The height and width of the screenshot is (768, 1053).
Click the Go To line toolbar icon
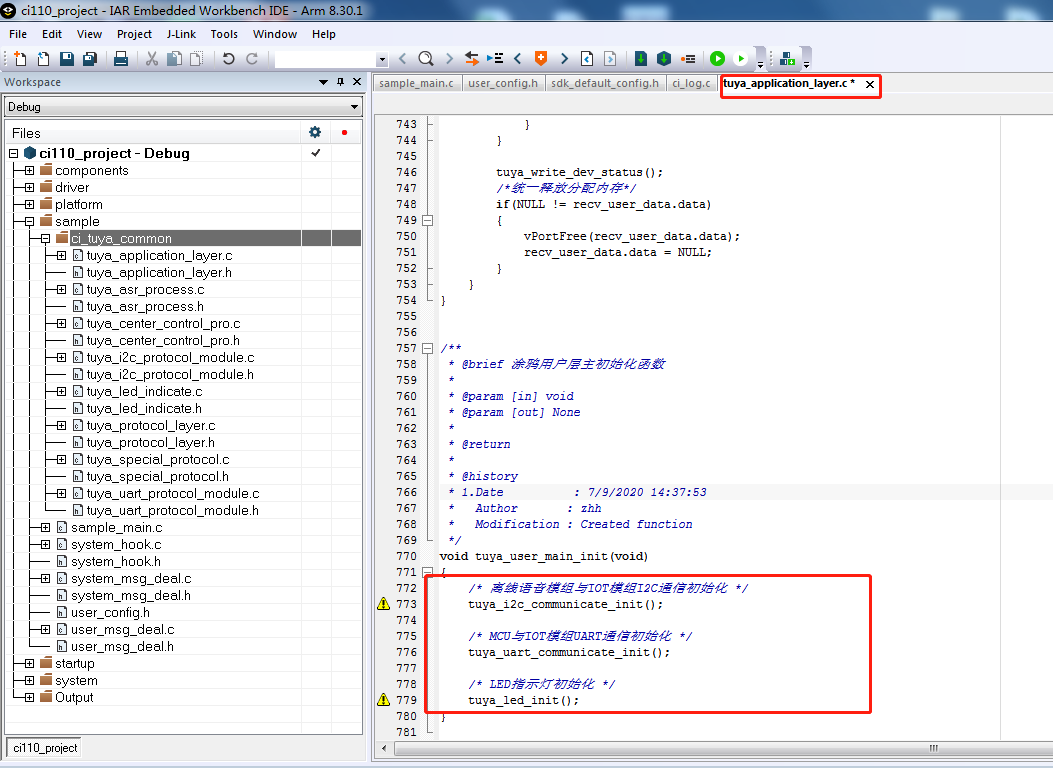point(495,59)
